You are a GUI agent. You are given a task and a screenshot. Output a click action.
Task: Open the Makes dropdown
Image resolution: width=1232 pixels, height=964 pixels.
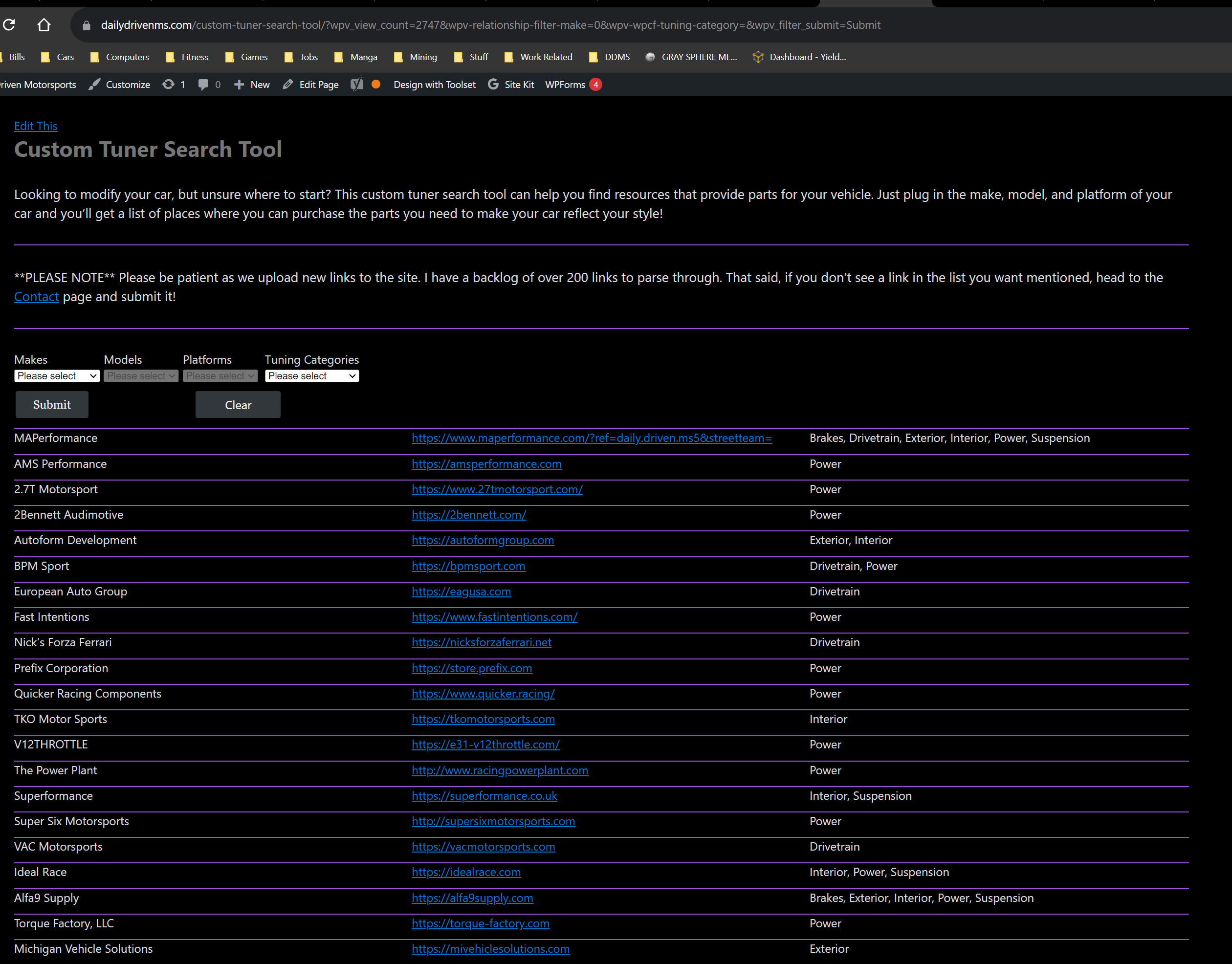click(x=57, y=376)
